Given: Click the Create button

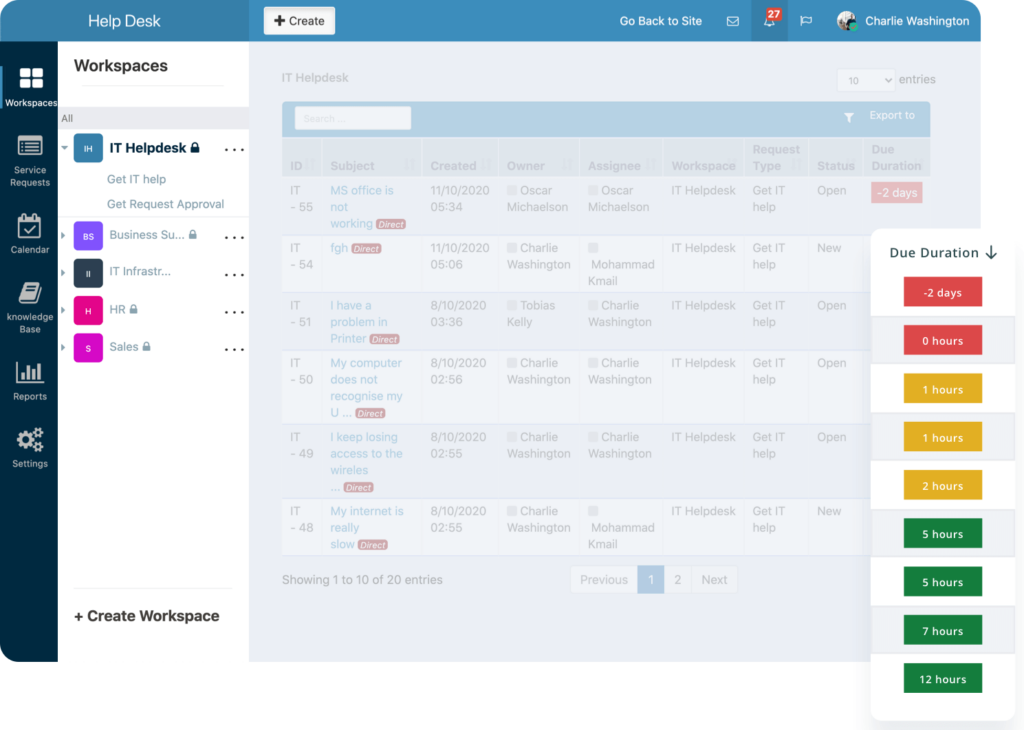Looking at the screenshot, I should (x=299, y=21).
